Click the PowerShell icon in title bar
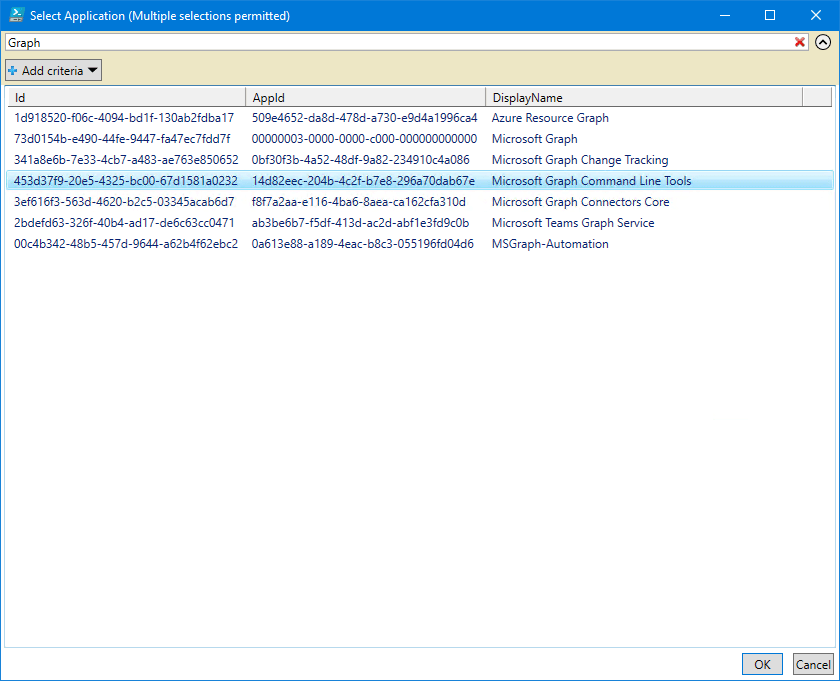This screenshot has width=840, height=681. pos(15,15)
